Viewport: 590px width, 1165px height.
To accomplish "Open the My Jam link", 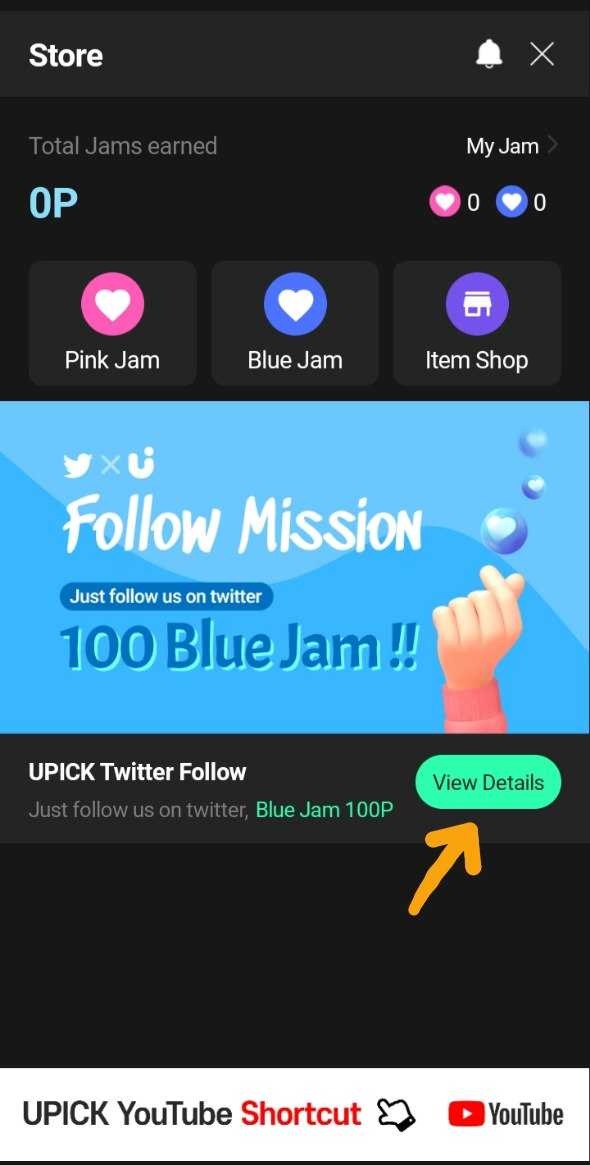I will click(x=502, y=146).
